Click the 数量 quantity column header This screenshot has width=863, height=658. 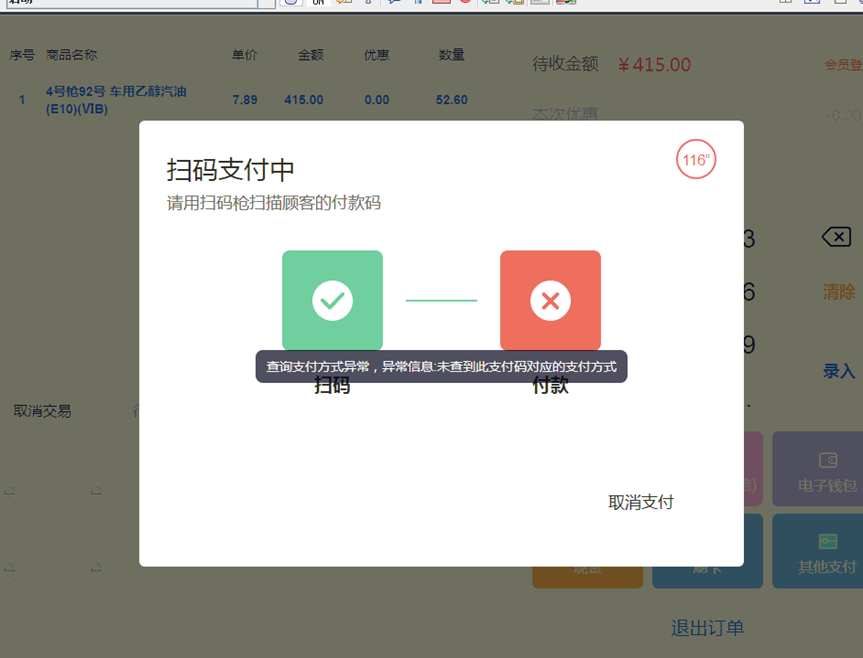pyautogui.click(x=451, y=55)
